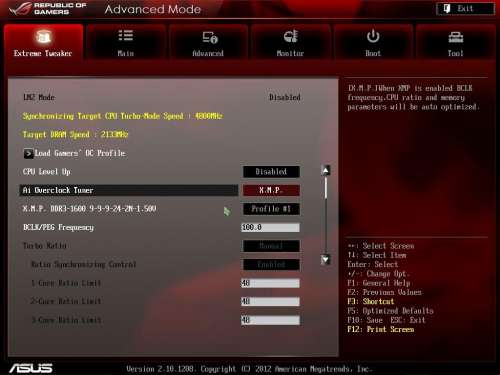Click the 1-Core Ratio Limit field
The image size is (500, 375).
[270, 283]
